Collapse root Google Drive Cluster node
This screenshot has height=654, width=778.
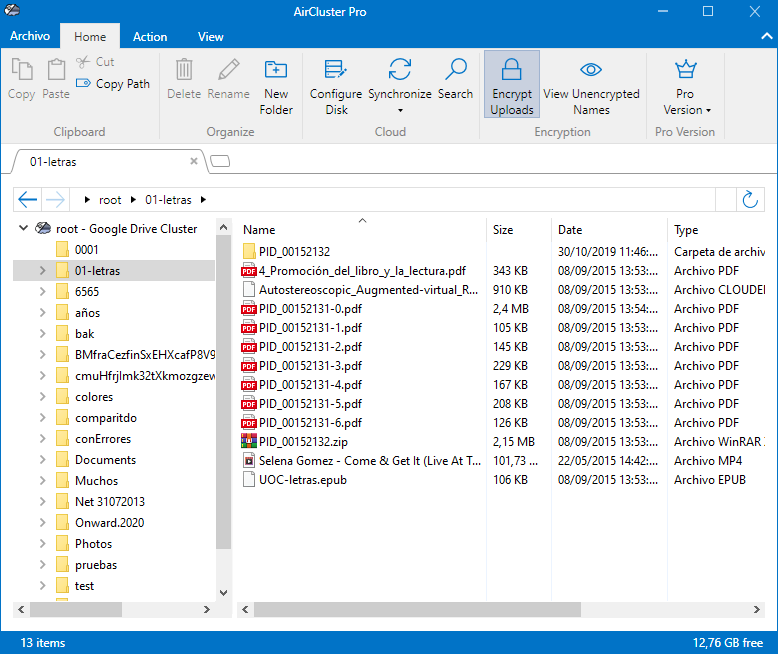coord(22,228)
